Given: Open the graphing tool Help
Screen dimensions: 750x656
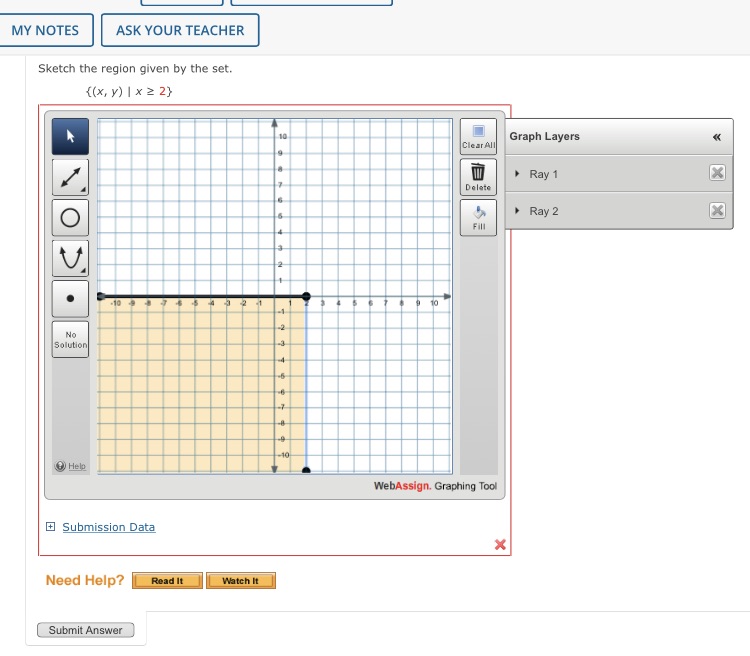Looking at the screenshot, I should click(71, 466).
